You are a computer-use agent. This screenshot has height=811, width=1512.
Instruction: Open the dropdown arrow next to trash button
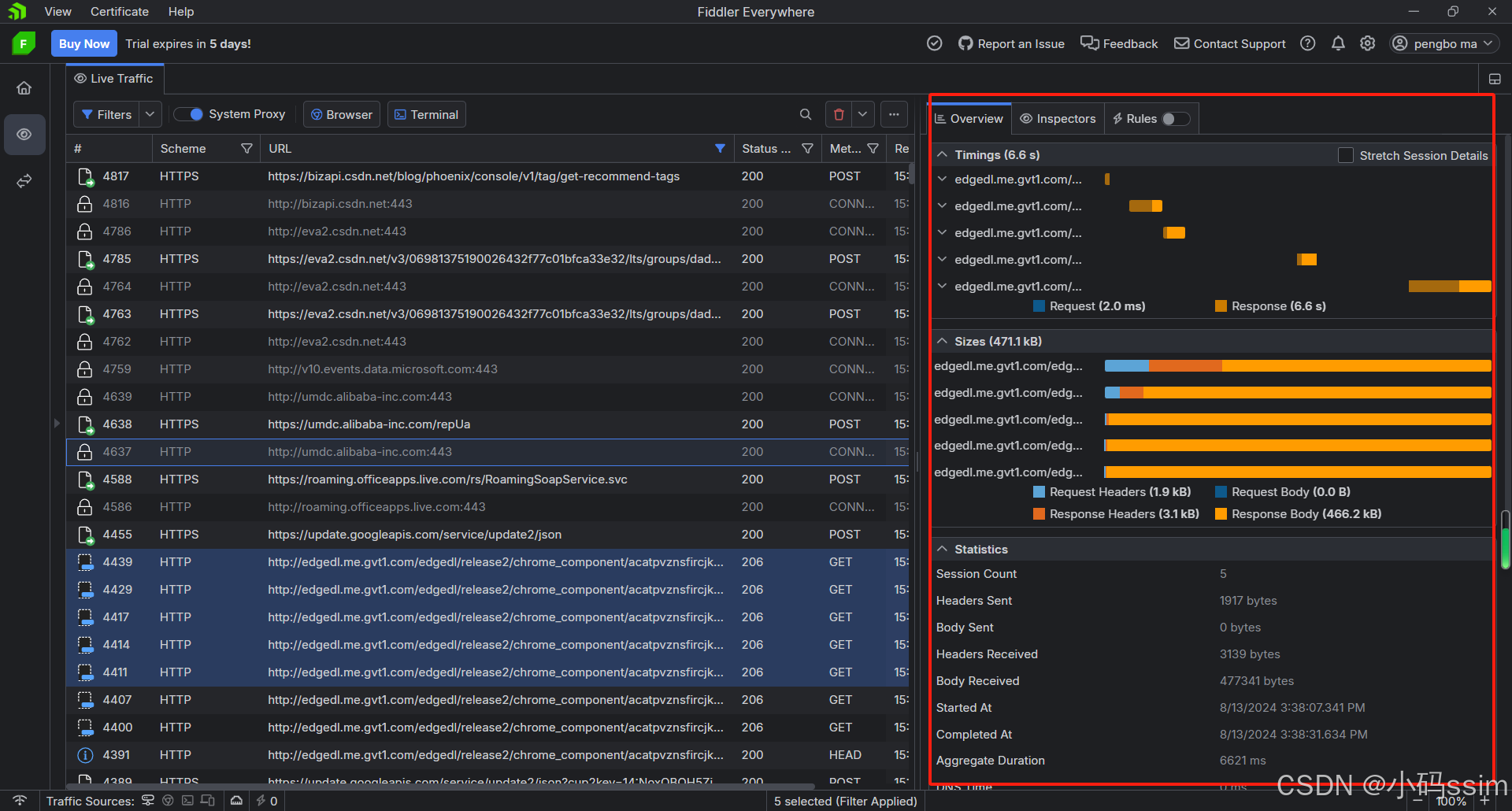tap(863, 115)
